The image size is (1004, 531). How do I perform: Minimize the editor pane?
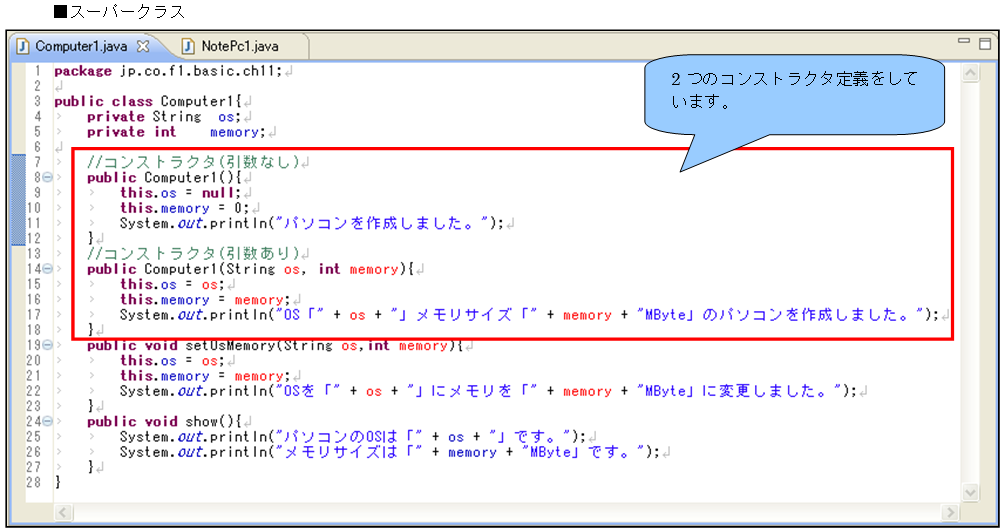(x=964, y=43)
